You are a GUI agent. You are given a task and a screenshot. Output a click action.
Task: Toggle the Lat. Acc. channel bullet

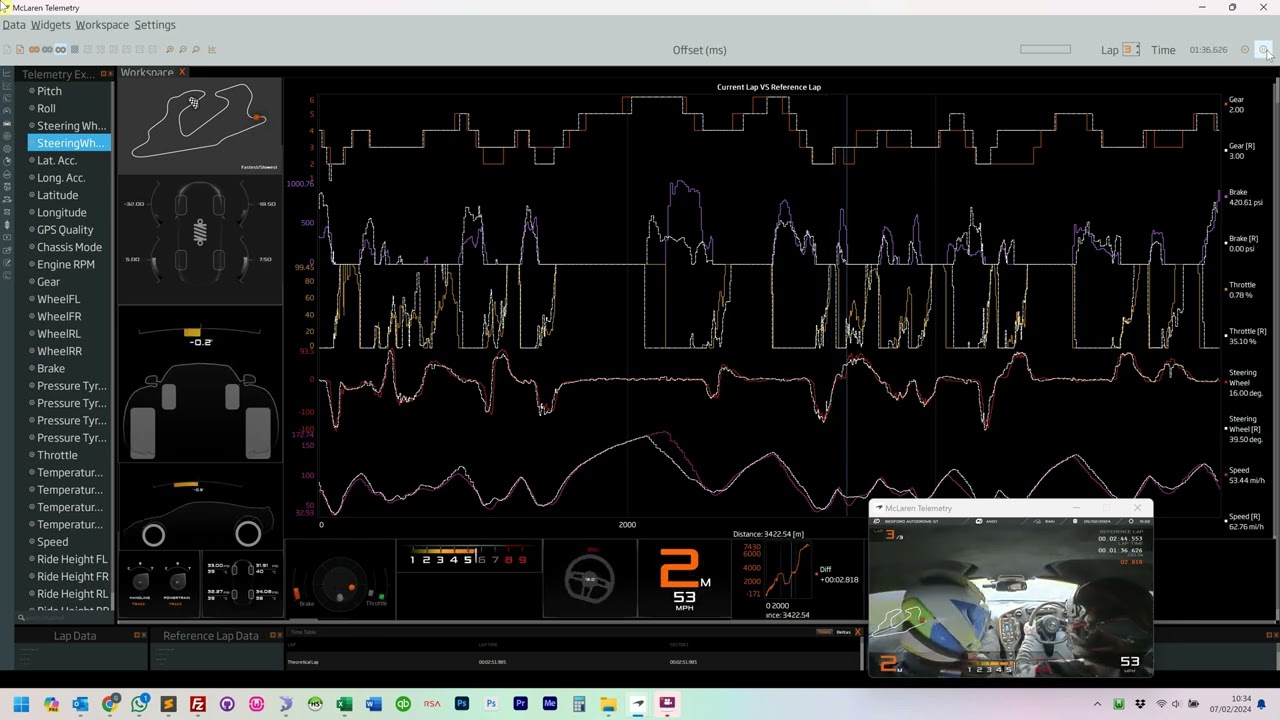(x=32, y=160)
